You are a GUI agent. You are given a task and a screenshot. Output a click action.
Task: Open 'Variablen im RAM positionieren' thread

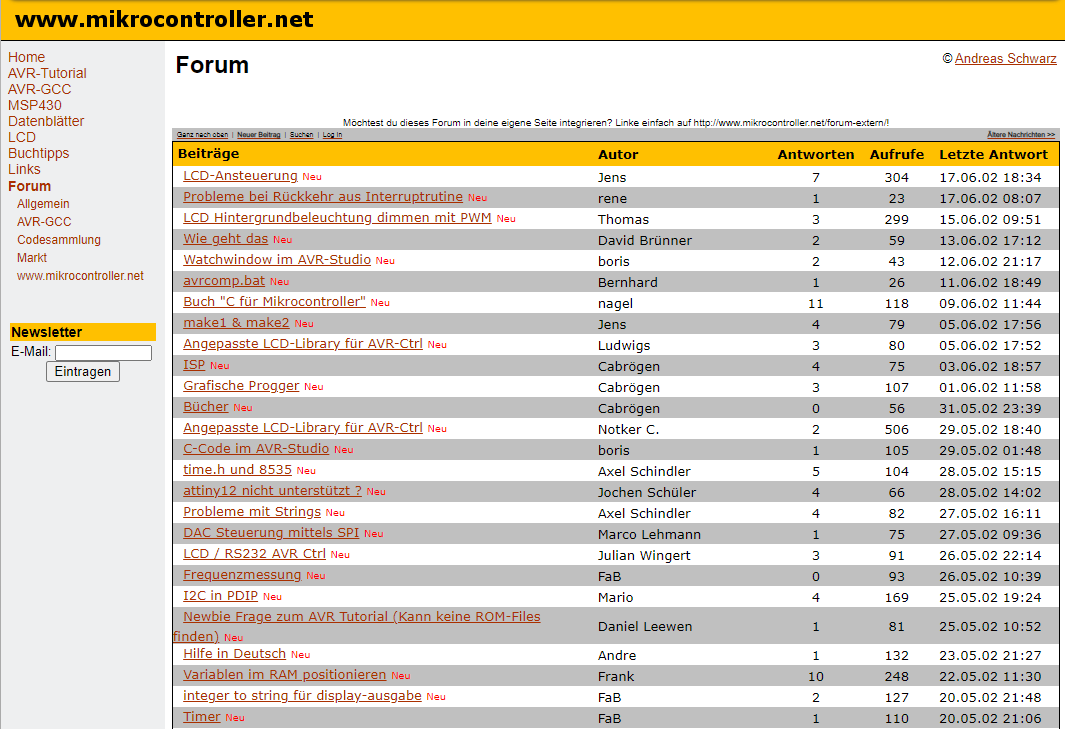tap(285, 676)
